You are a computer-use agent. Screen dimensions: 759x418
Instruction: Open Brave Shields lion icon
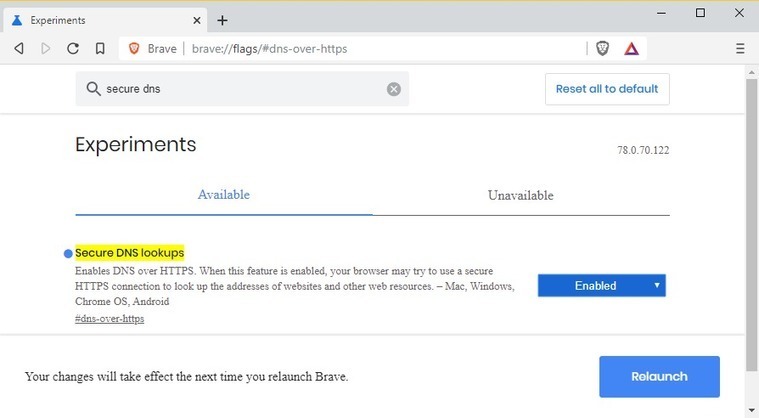pyautogui.click(x=602, y=48)
